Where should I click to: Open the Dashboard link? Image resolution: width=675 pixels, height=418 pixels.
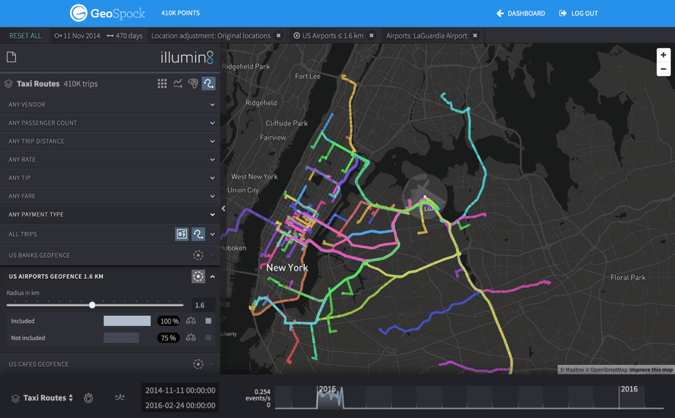(520, 13)
